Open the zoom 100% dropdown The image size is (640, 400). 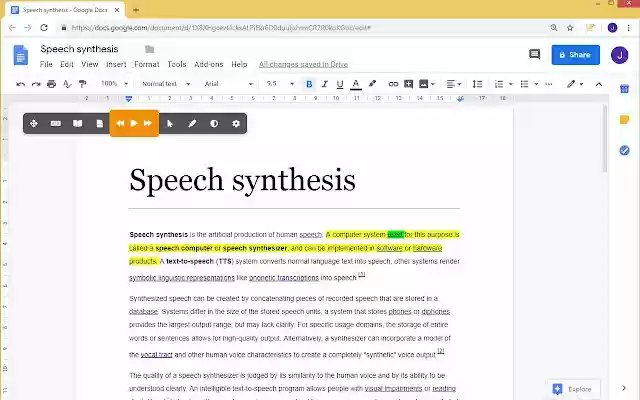(114, 84)
